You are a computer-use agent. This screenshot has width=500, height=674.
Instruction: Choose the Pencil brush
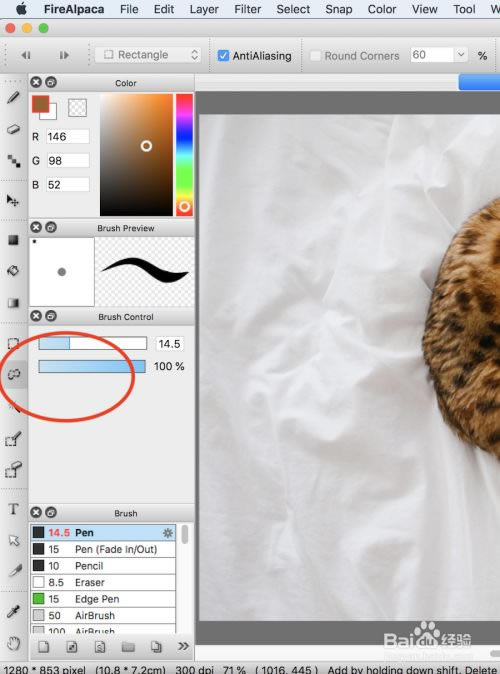pyautogui.click(x=103, y=566)
